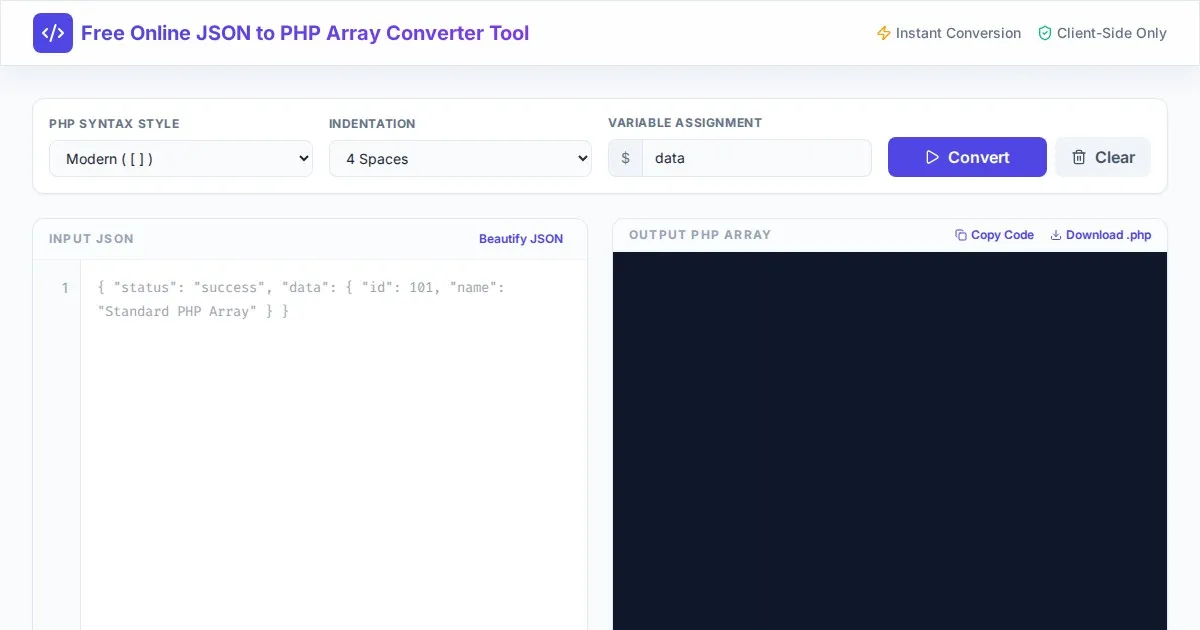The width and height of the screenshot is (1200, 630).
Task: Click the download icon beside Download .php
Action: click(1056, 235)
